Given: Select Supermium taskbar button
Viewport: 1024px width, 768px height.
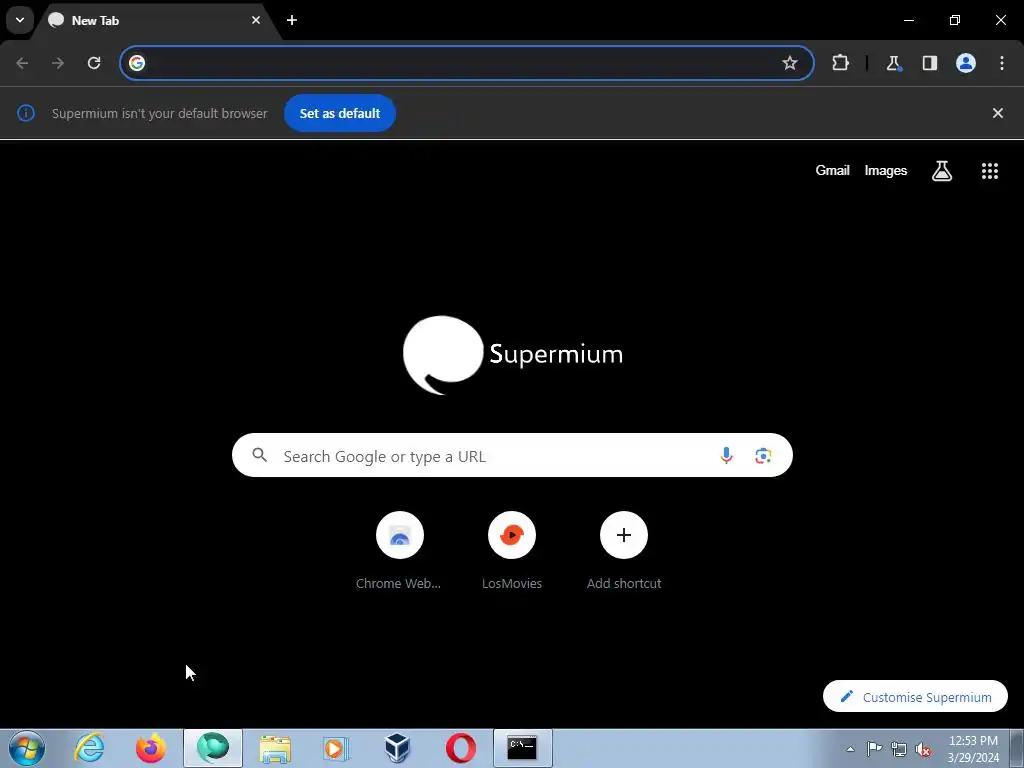Looking at the screenshot, I should [213, 748].
